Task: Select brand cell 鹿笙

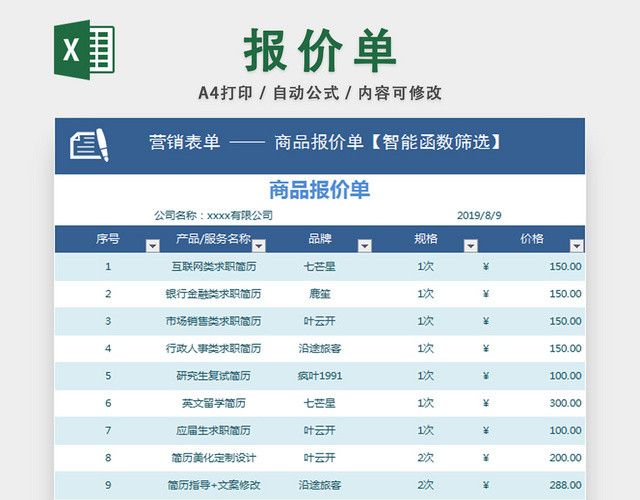Action: 320,294
